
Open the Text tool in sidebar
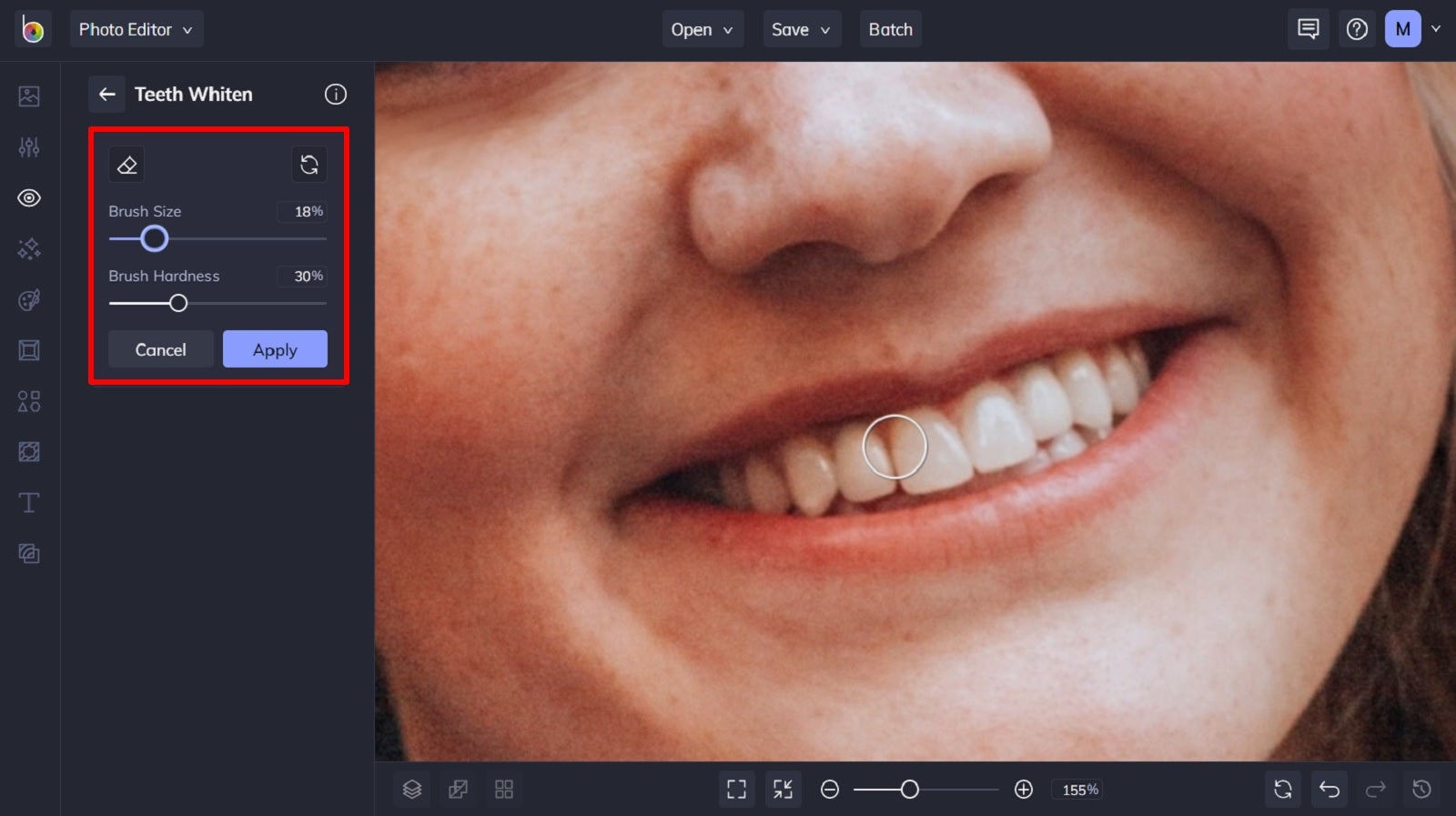pos(29,502)
